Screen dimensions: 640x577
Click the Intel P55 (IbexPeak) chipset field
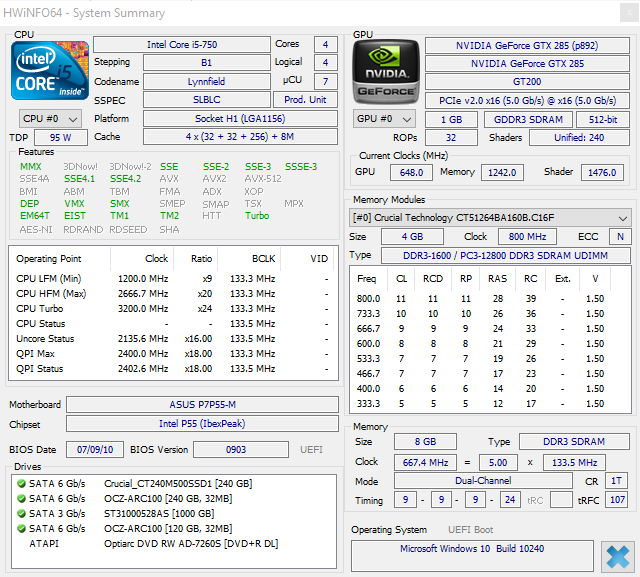coord(202,424)
